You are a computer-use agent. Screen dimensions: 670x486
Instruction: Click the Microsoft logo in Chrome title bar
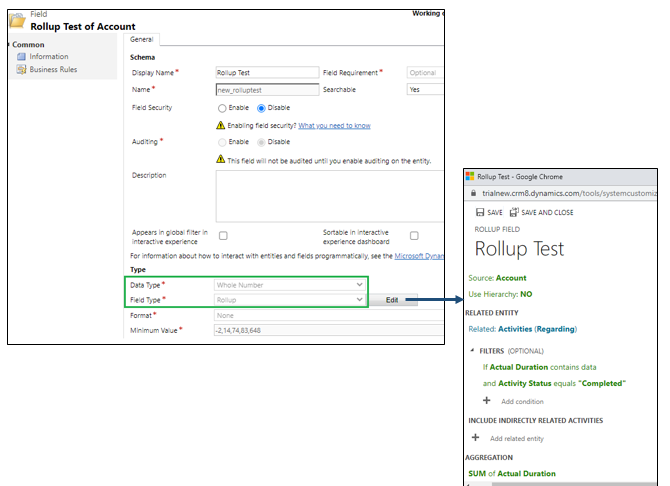coord(470,176)
